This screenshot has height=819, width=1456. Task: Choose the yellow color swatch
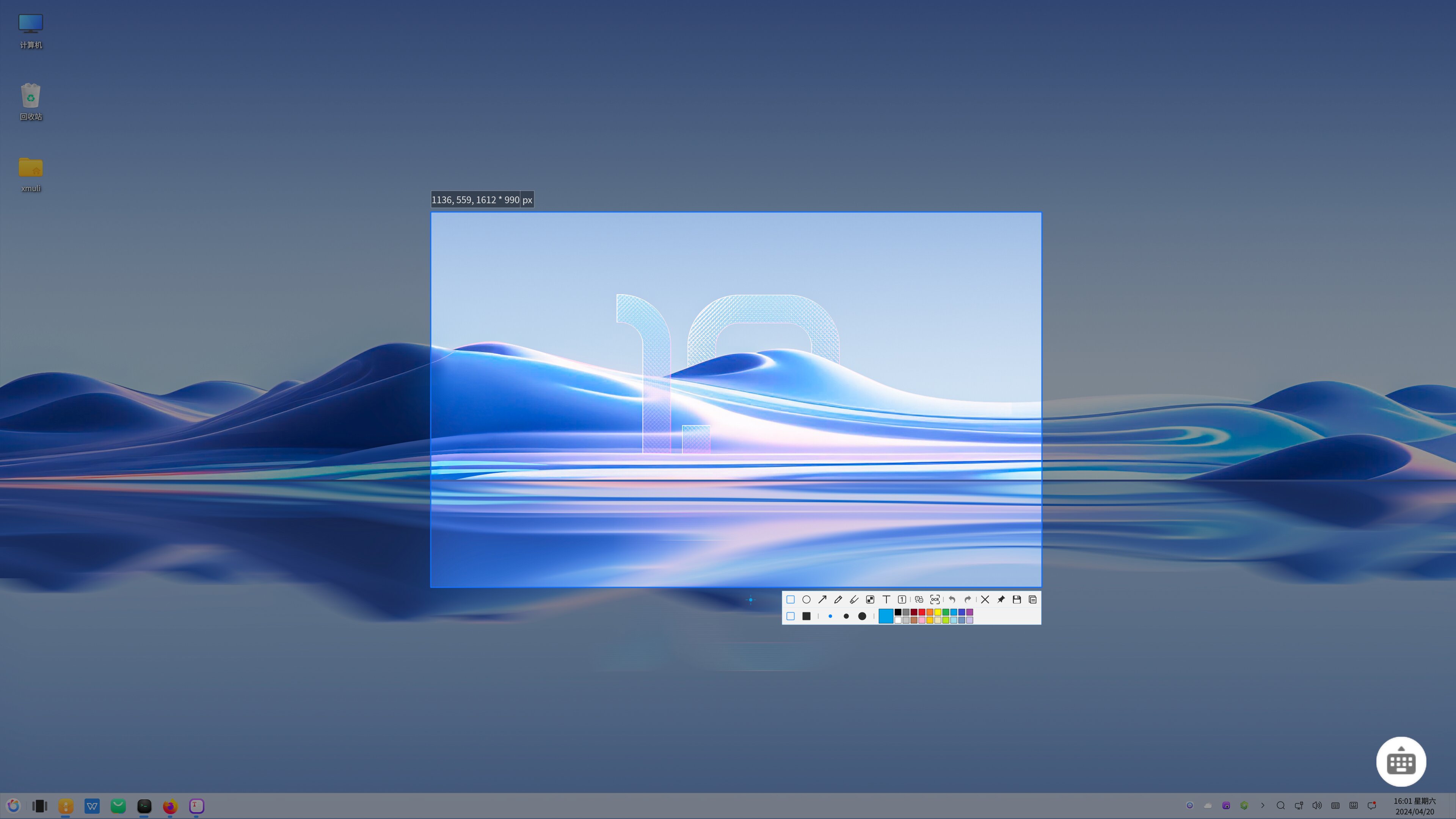tap(938, 612)
